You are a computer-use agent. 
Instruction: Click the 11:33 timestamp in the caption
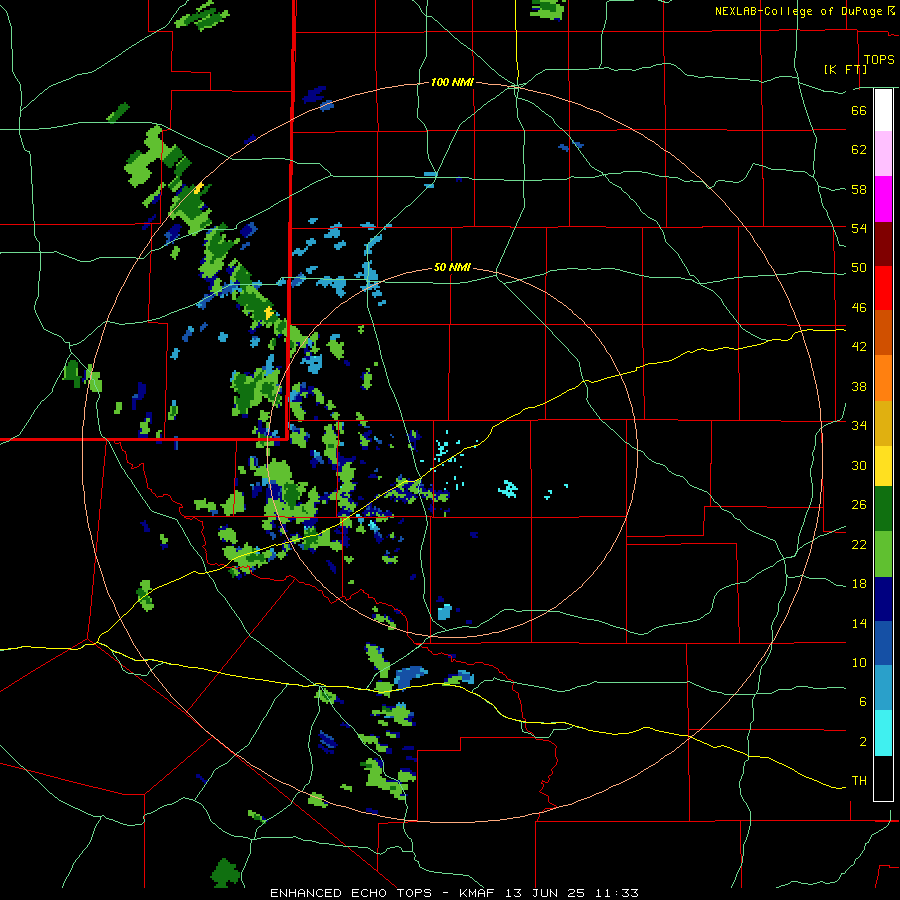pos(615,893)
